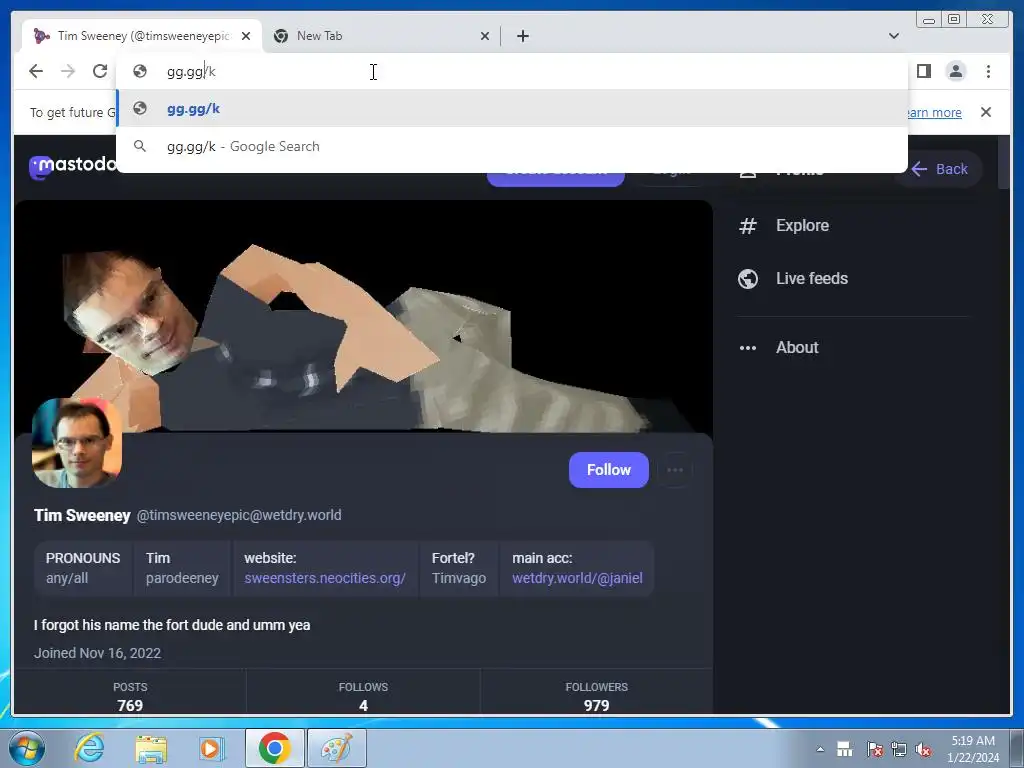The height and width of the screenshot is (768, 1024).
Task: Open Windows Media Player from taskbar
Action: point(212,748)
